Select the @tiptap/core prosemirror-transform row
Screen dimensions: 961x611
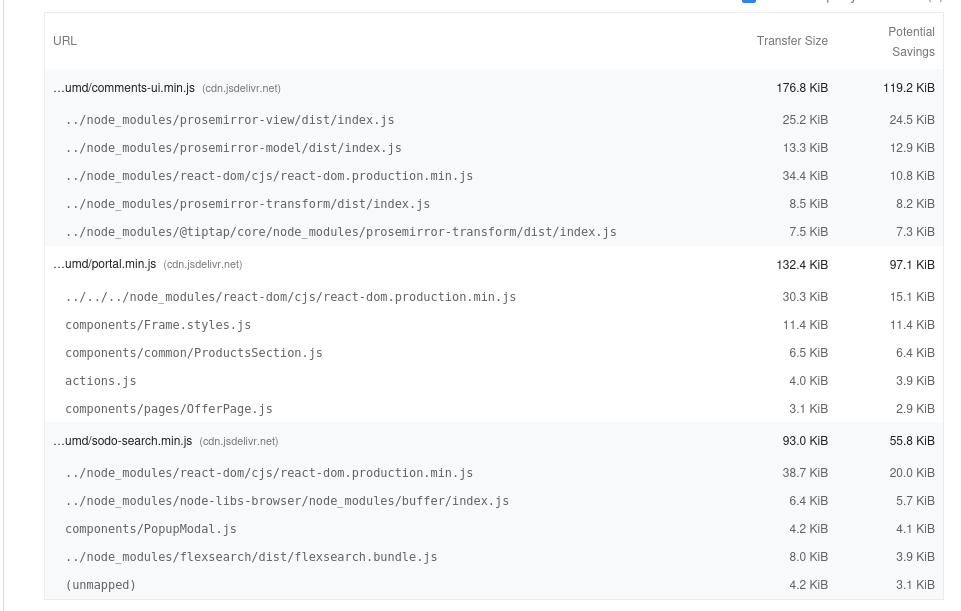coord(494,232)
